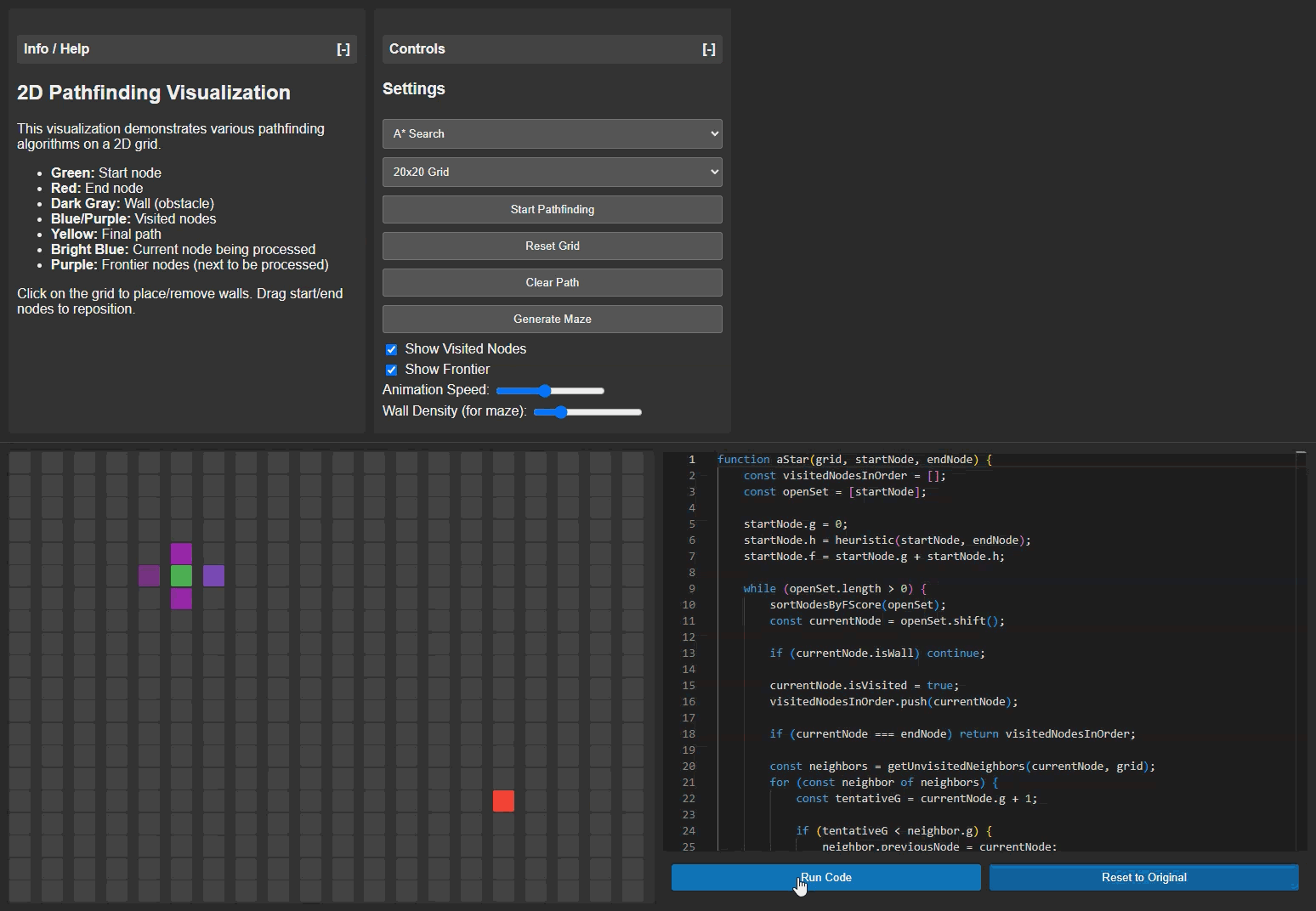Select the red end node cell
The height and width of the screenshot is (911, 1316).
[503, 801]
